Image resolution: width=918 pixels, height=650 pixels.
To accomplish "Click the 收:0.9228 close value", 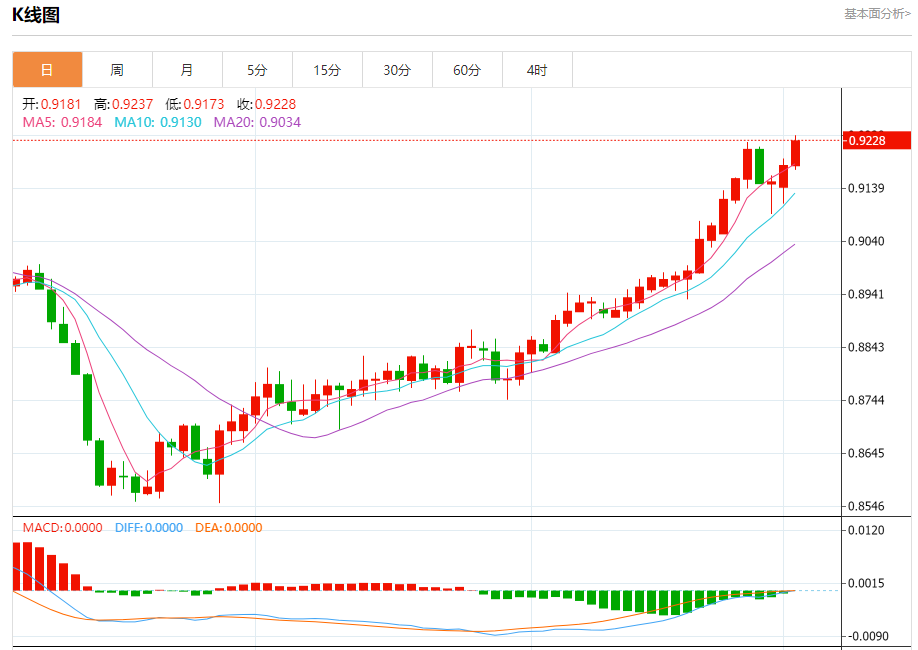I will (x=266, y=104).
